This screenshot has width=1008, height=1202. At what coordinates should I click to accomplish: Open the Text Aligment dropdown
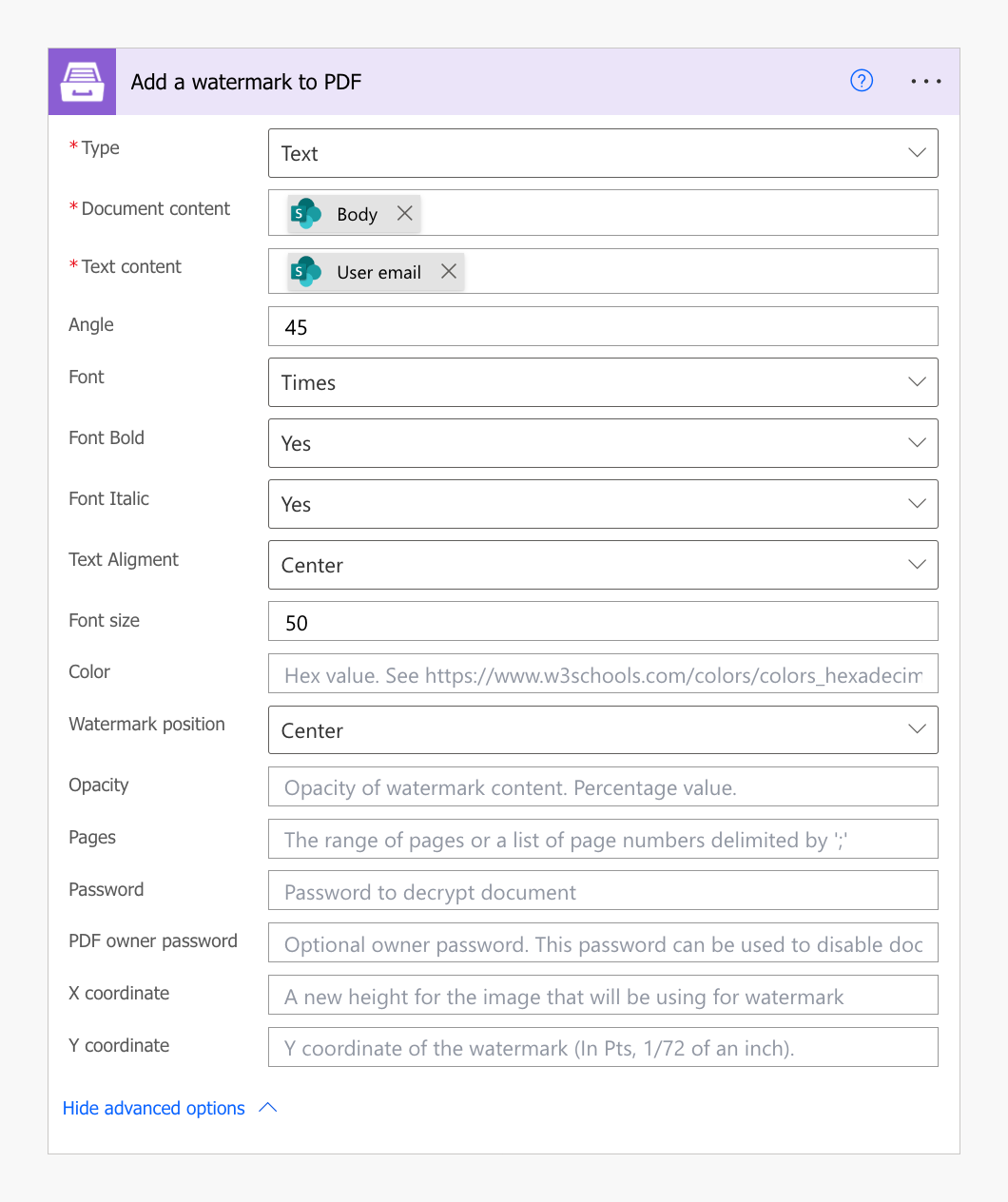click(x=916, y=564)
